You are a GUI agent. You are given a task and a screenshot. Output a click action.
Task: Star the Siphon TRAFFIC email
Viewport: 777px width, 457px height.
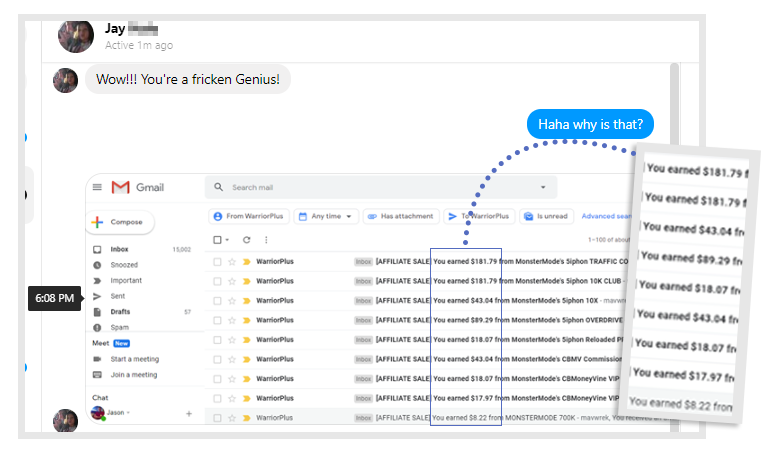[231, 262]
